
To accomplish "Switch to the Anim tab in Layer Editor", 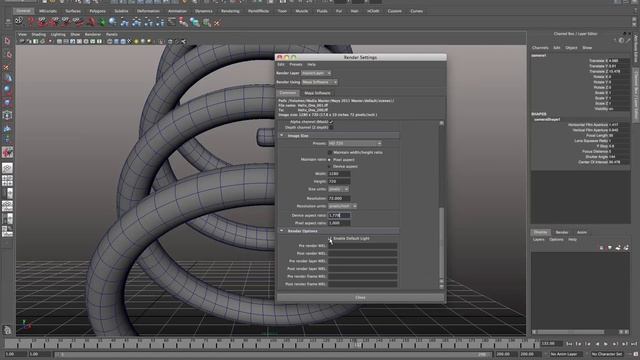I will pyautogui.click(x=582, y=232).
